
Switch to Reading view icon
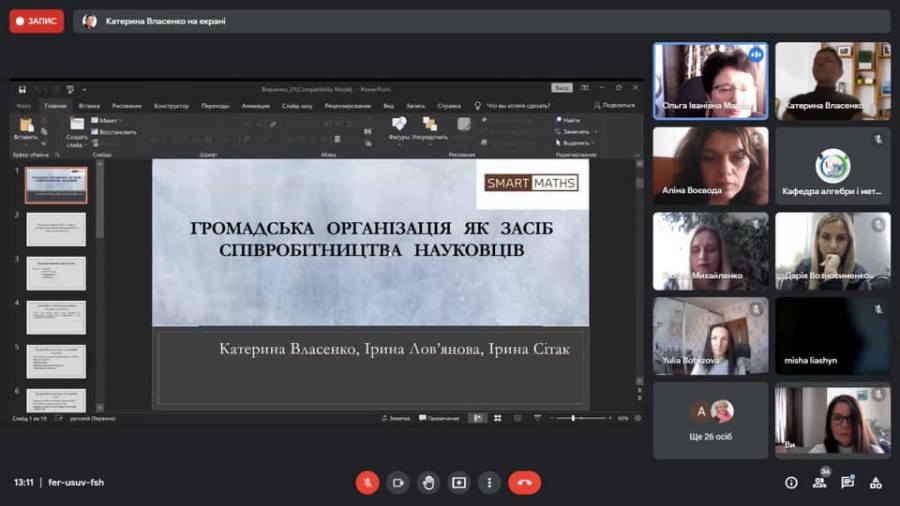[518, 418]
